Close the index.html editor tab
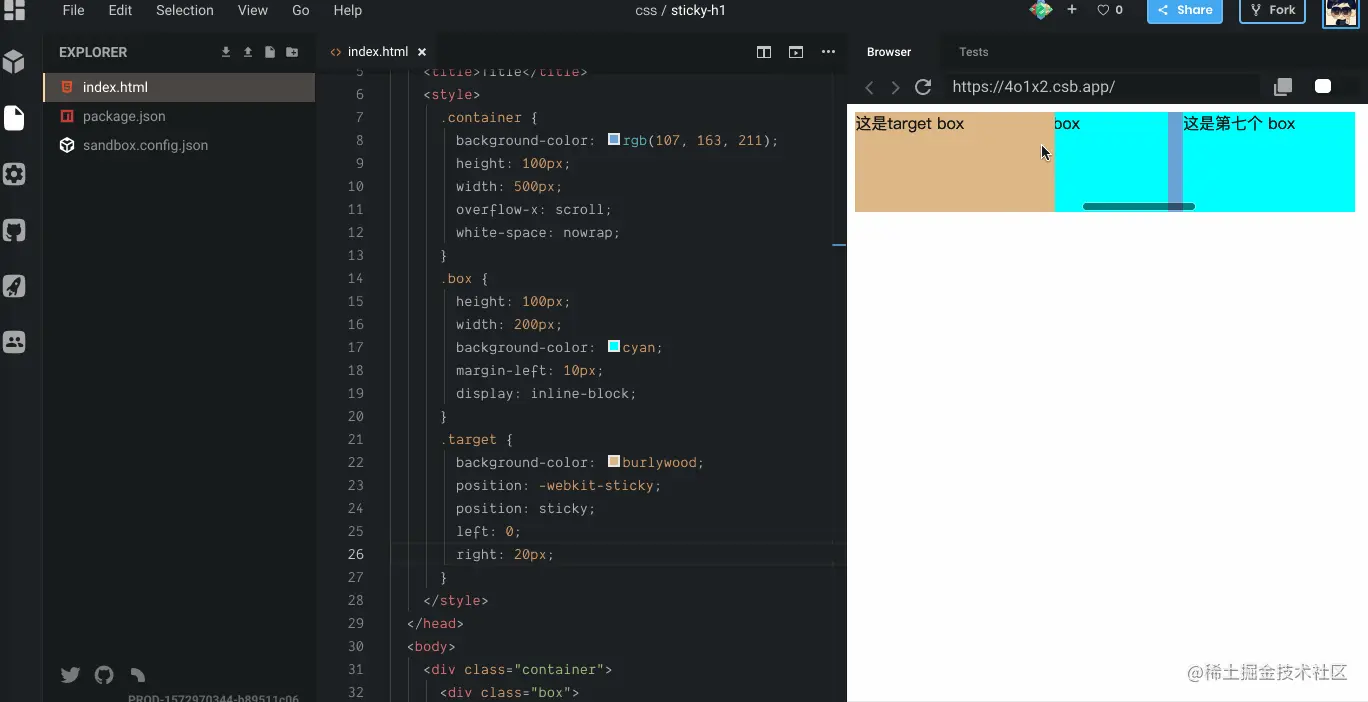Image resolution: width=1368 pixels, height=702 pixels. (422, 52)
